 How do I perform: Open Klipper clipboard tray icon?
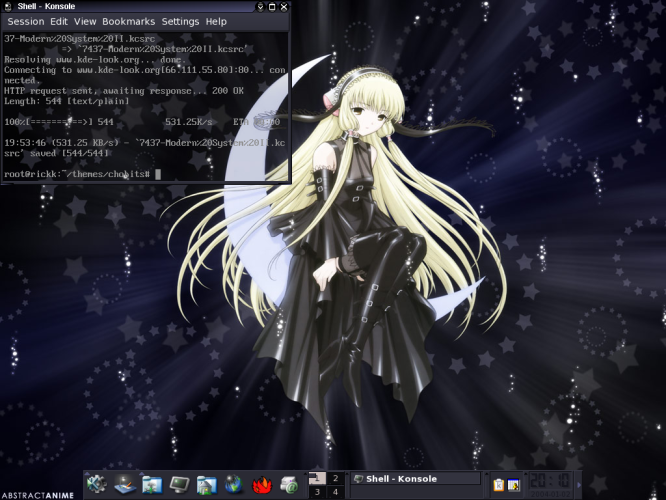pos(499,485)
